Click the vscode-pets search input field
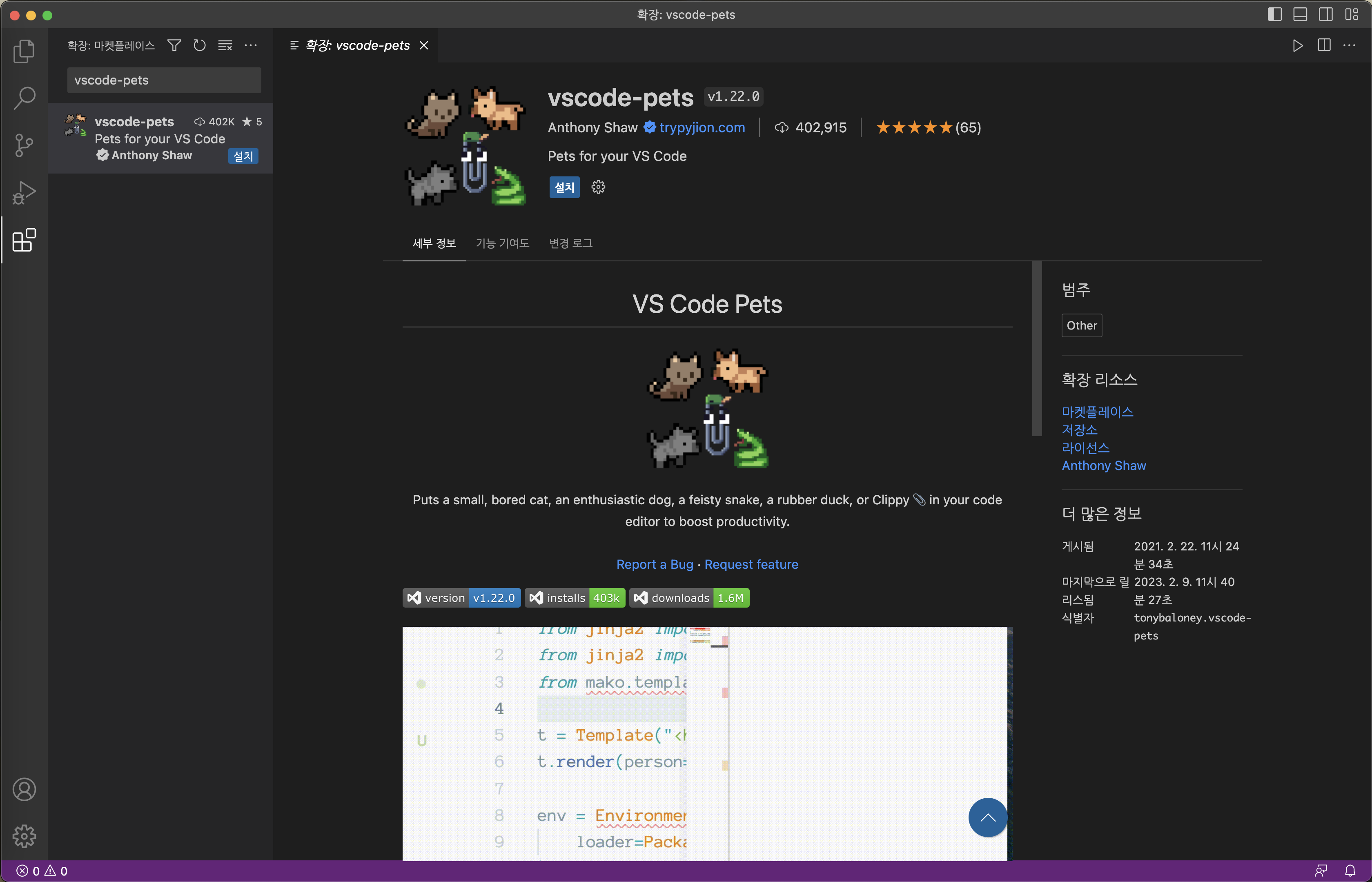This screenshot has width=1372, height=882. (x=164, y=80)
